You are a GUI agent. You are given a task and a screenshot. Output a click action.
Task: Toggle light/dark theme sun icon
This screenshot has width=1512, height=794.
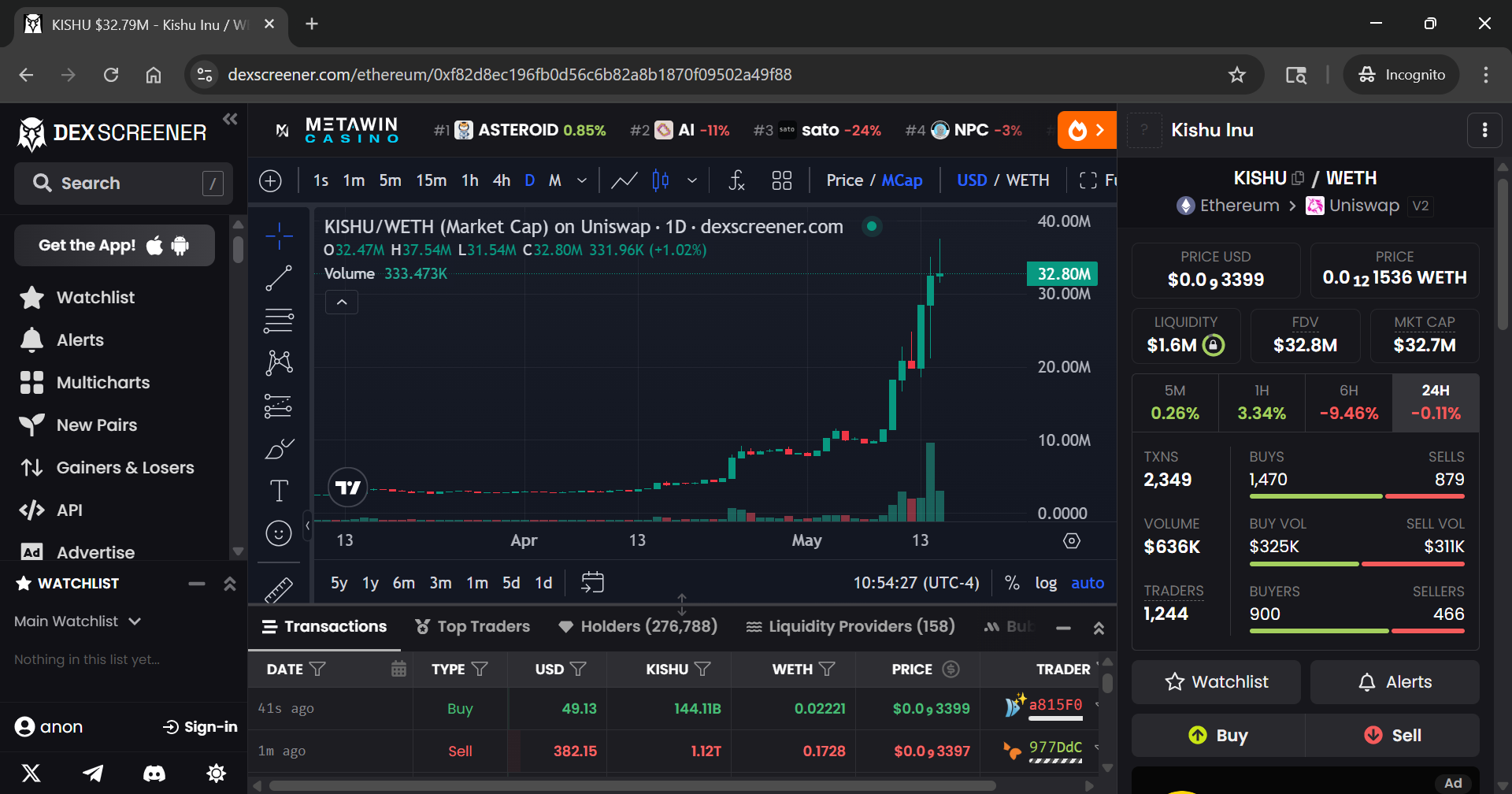tap(216, 773)
